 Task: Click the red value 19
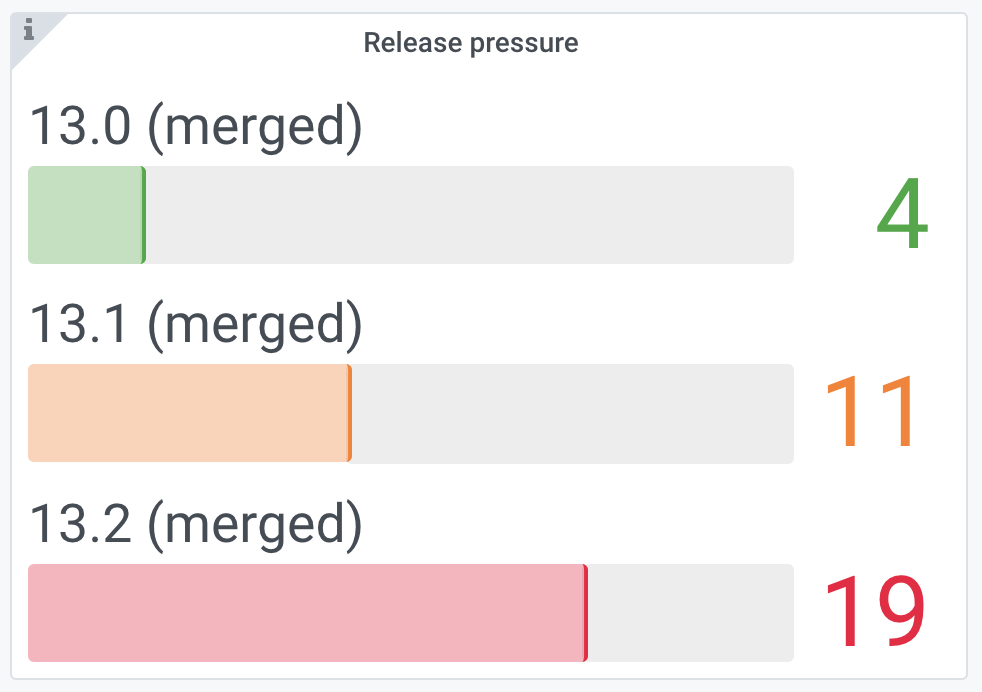874,611
